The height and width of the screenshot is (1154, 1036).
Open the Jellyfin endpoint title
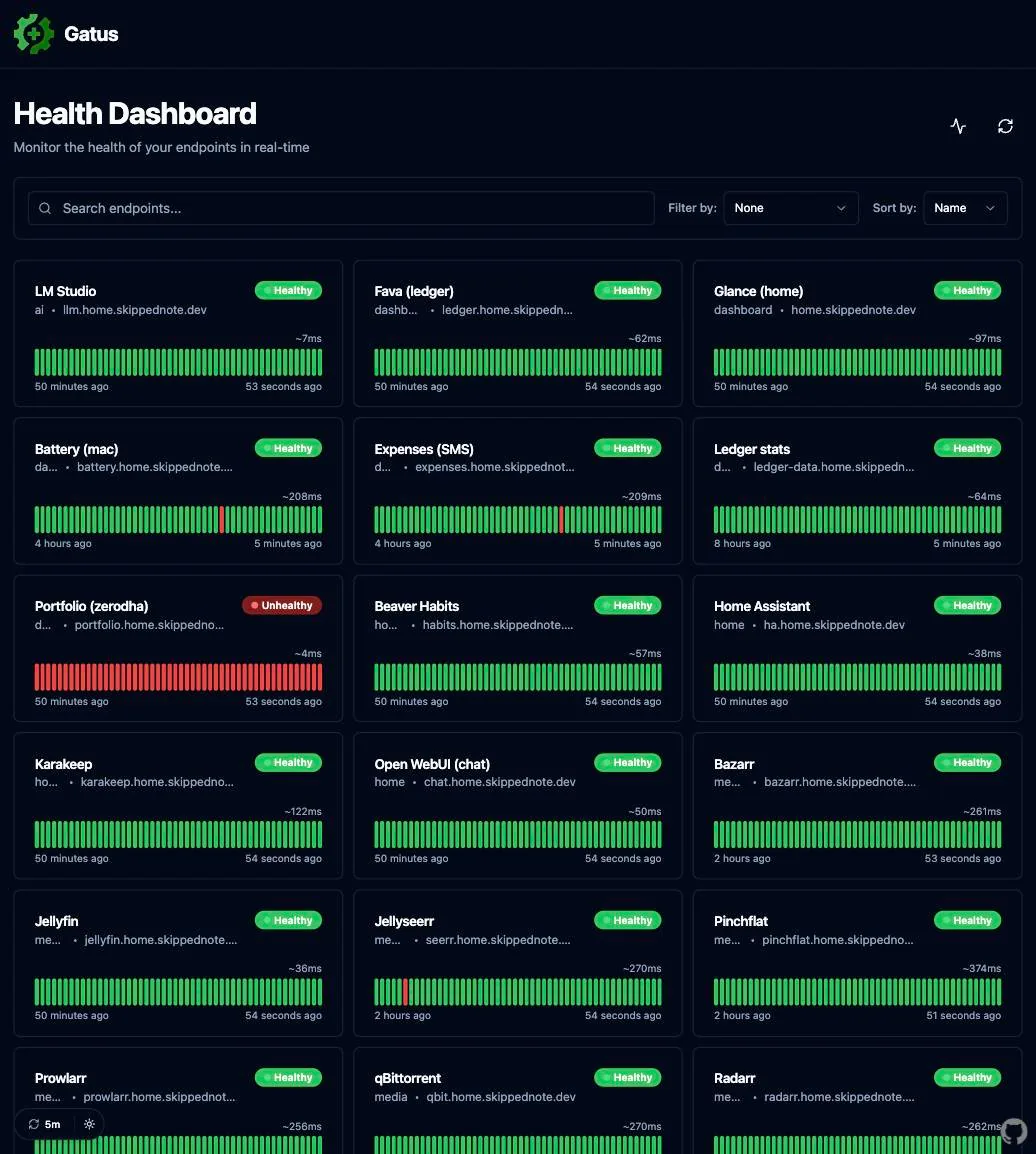click(56, 921)
